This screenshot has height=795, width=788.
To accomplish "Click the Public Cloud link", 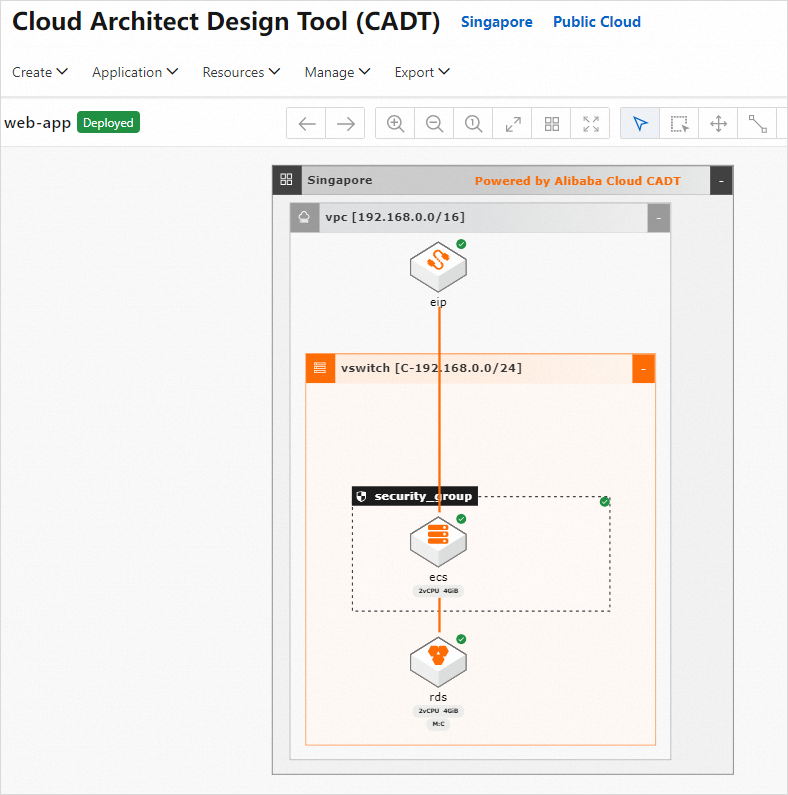I will point(596,22).
